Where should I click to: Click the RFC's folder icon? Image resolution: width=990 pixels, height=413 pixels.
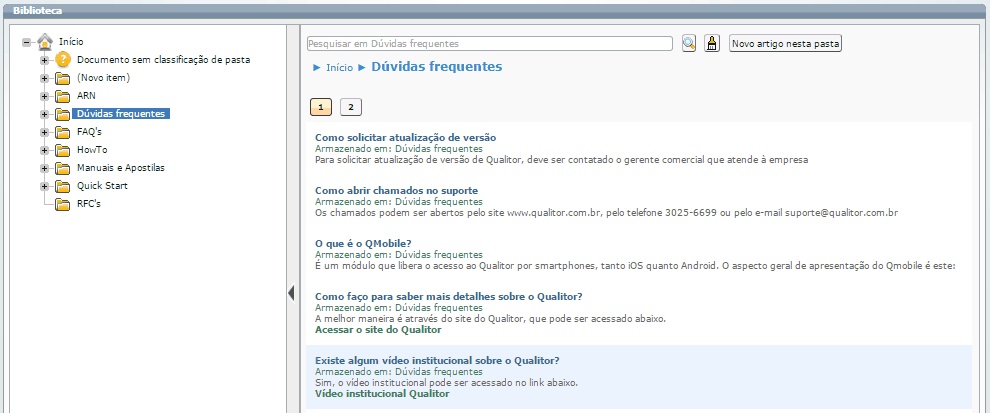63,204
